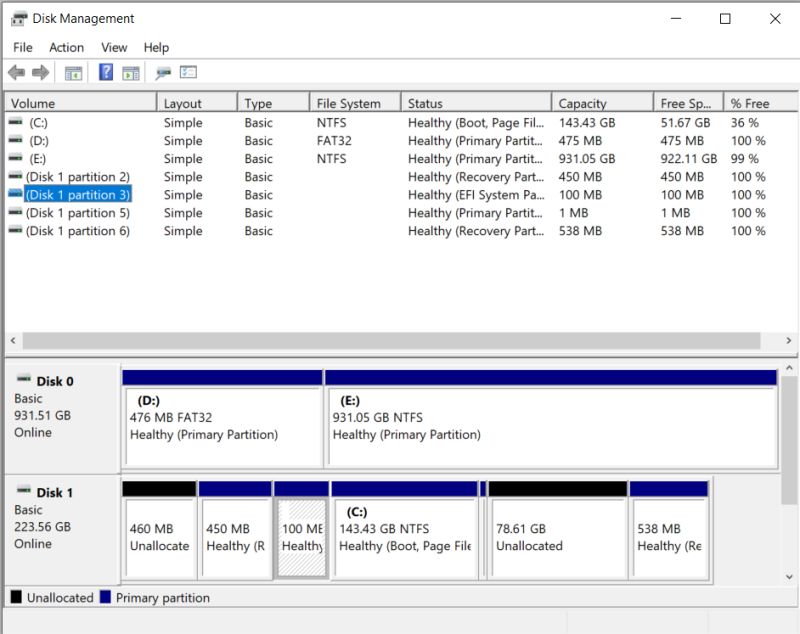Sort volumes by the Capacity column
The width and height of the screenshot is (800, 634).
point(600,101)
